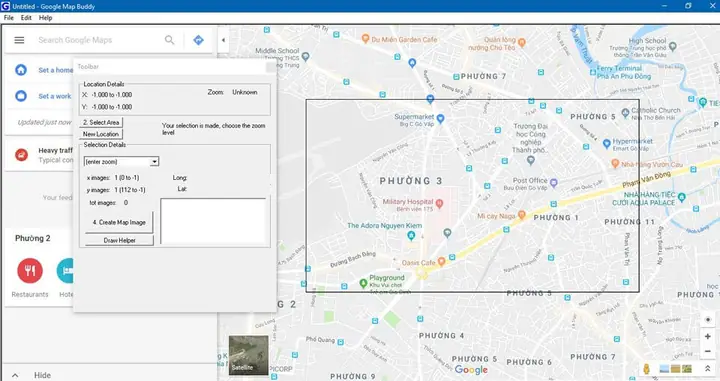Click the Hide chevron at panel bottom
720x381 pixels.
tap(15, 375)
